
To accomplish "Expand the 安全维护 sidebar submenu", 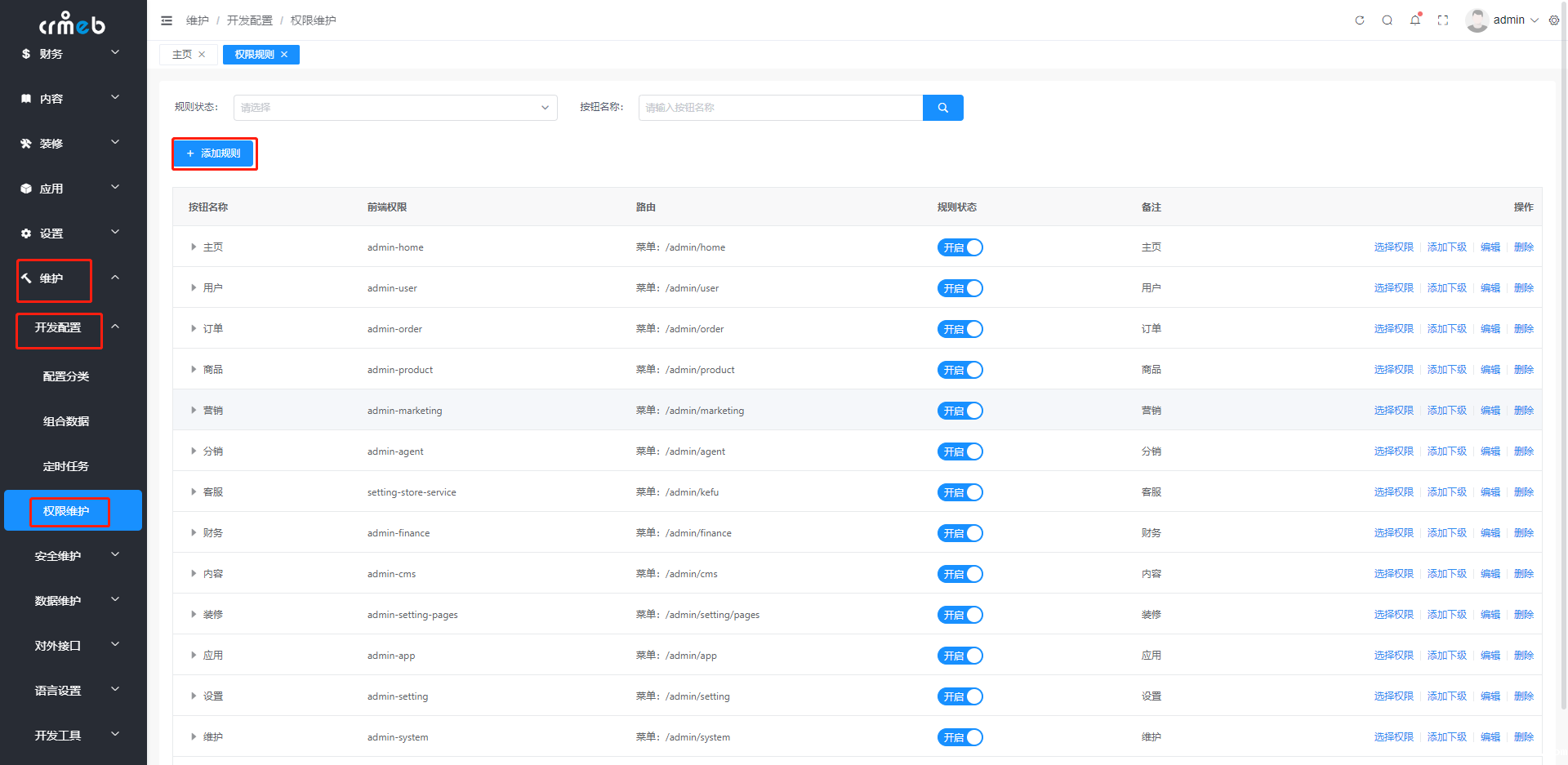I will click(73, 556).
